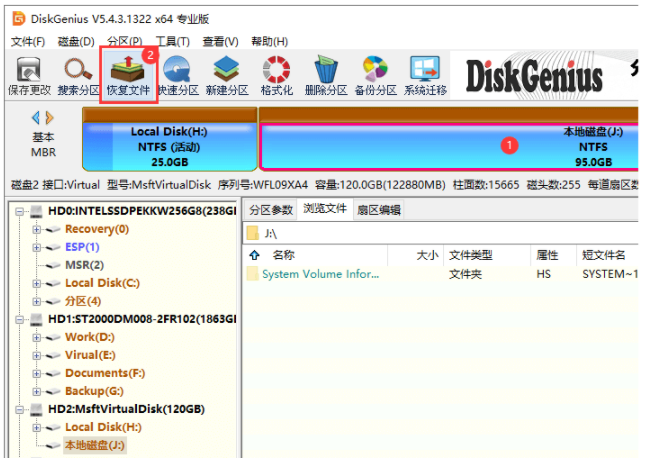Screen dimensions: 652x462
Task: Switch to the 浏览文件 tab
Action: (325, 209)
